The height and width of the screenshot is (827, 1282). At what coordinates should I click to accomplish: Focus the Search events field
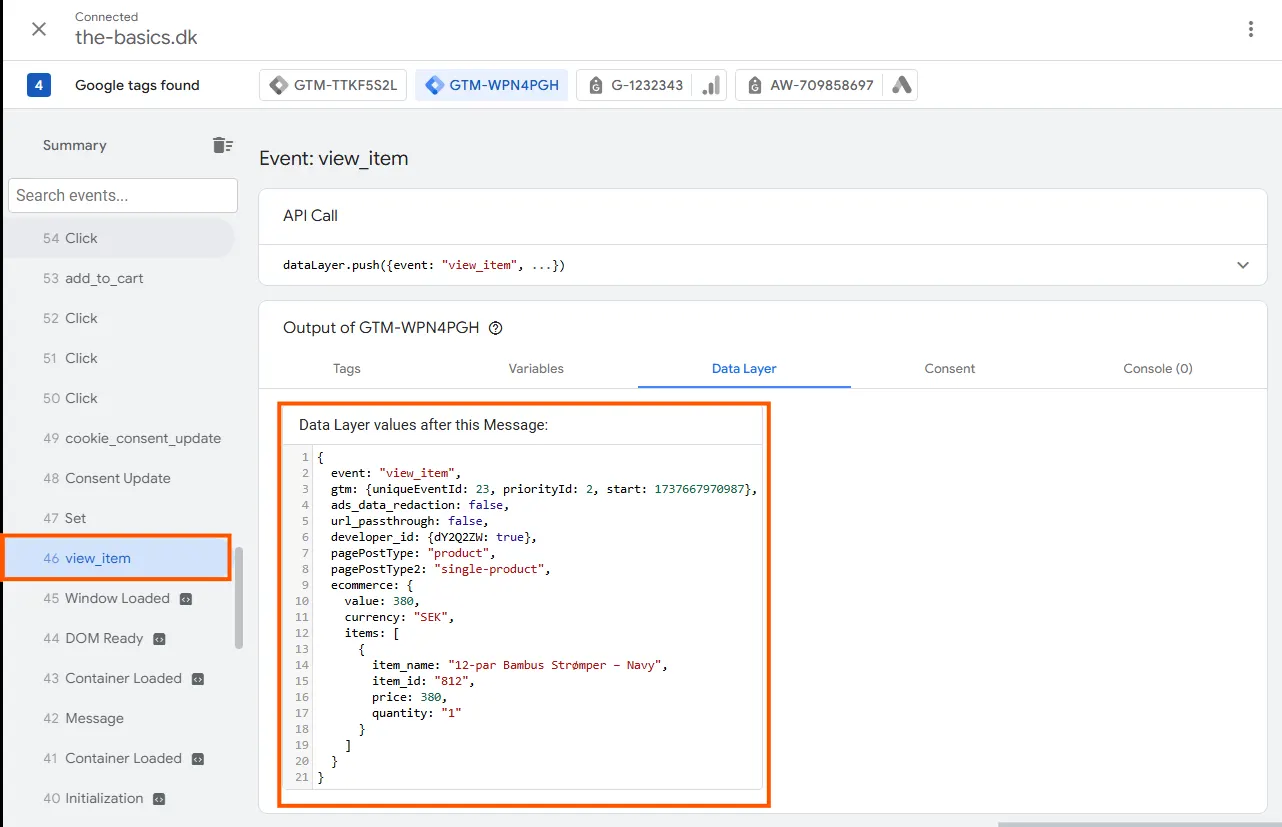[123, 195]
